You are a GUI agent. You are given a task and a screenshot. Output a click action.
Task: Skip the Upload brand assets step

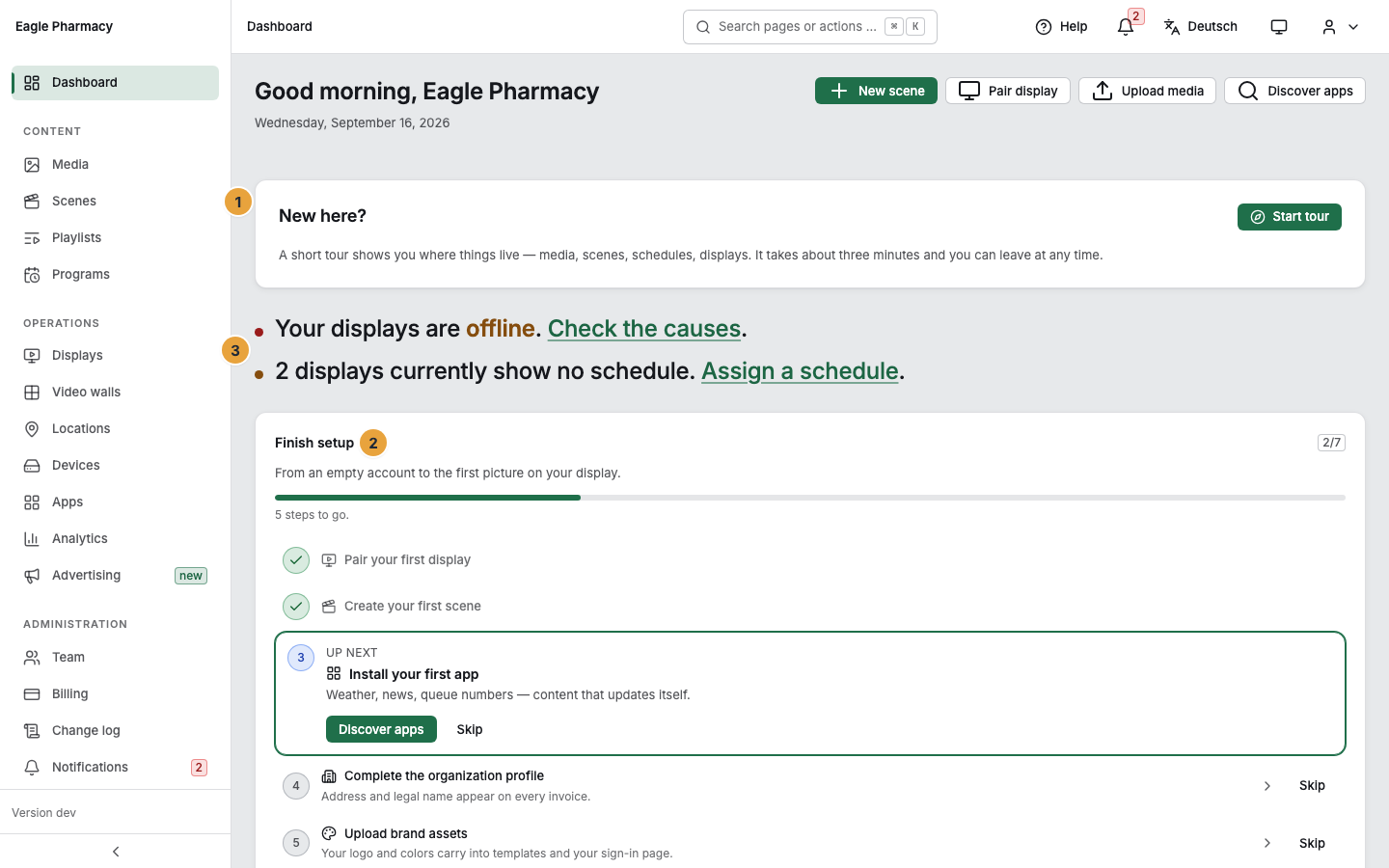pyautogui.click(x=1312, y=843)
